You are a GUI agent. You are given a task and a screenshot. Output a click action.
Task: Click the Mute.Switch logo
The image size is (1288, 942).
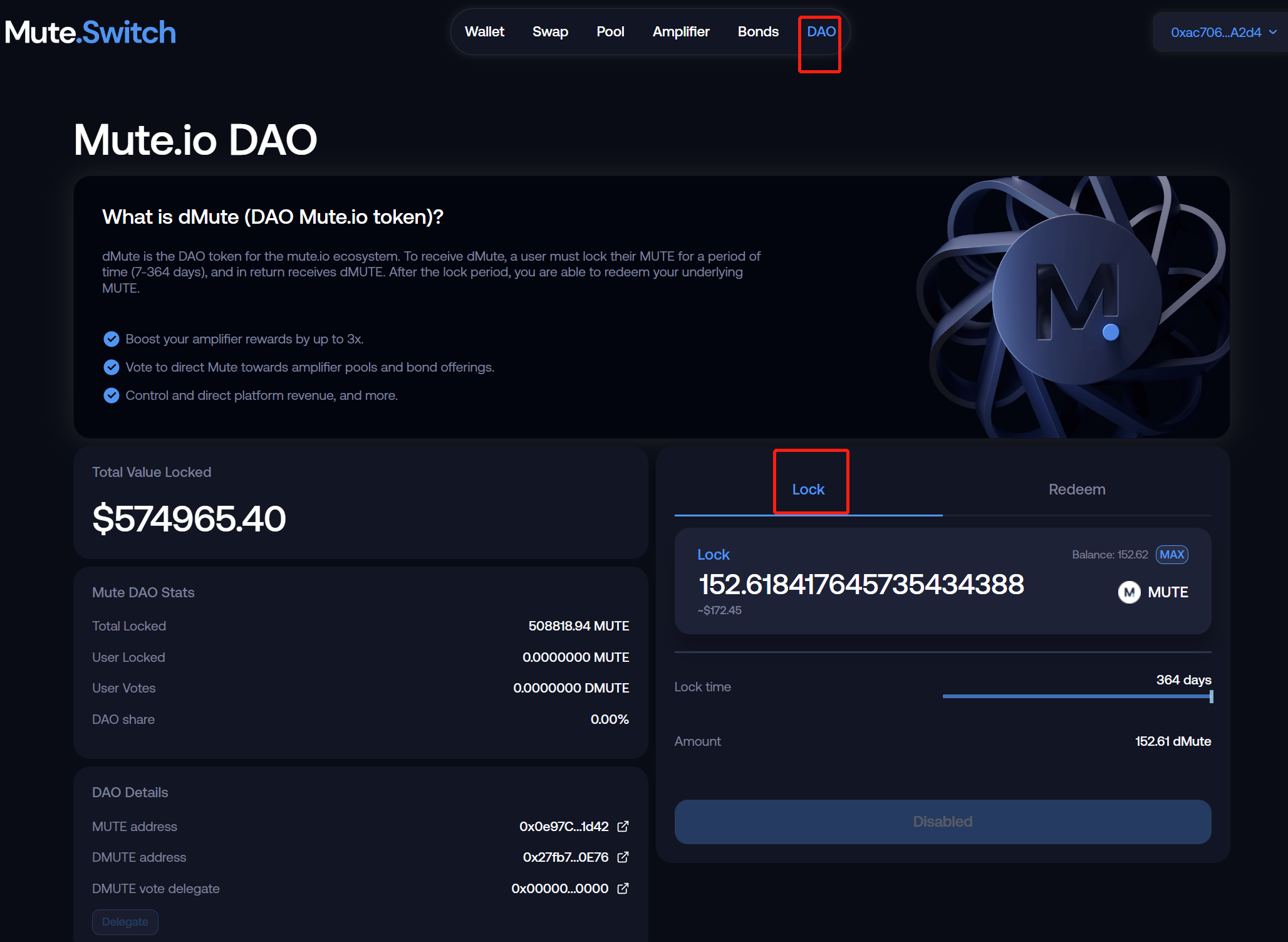(90, 32)
